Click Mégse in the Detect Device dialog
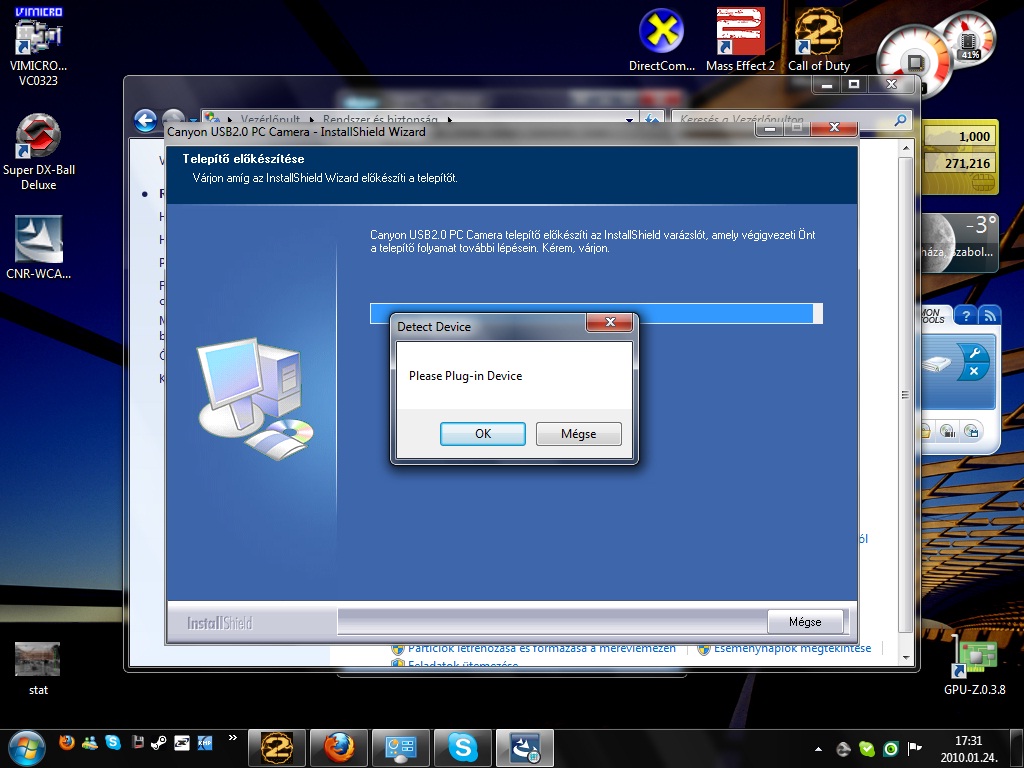 [579, 434]
